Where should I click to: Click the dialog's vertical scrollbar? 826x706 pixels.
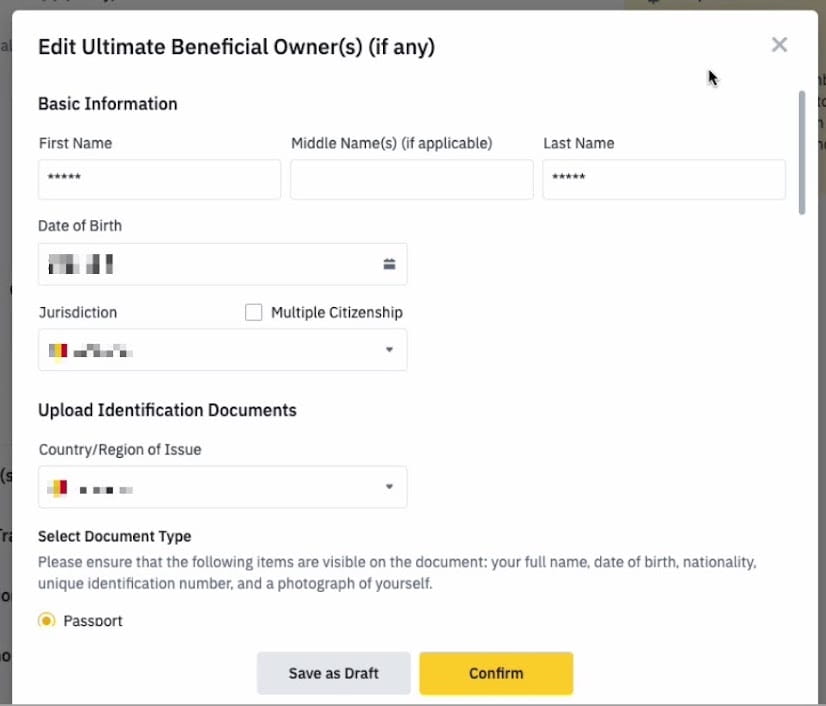click(801, 152)
